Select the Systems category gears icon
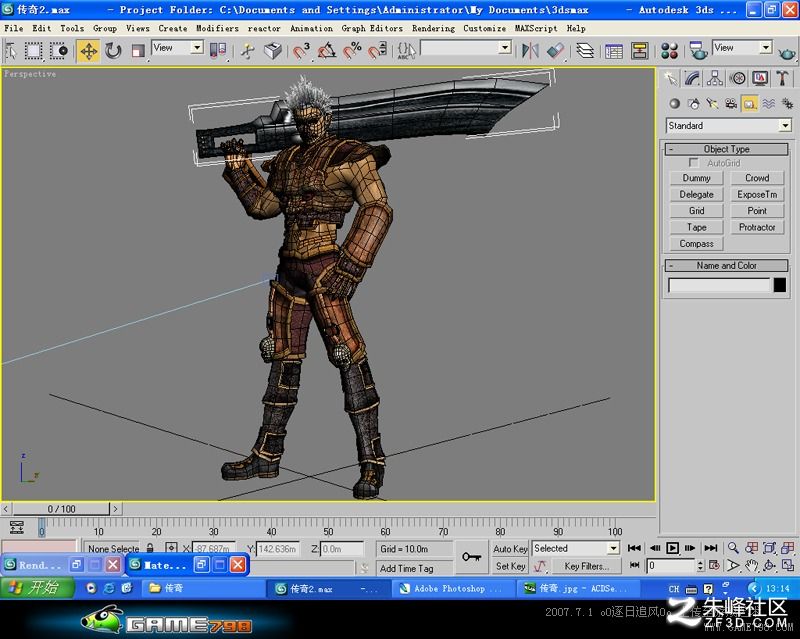The width and height of the screenshot is (800, 639). tap(787, 104)
